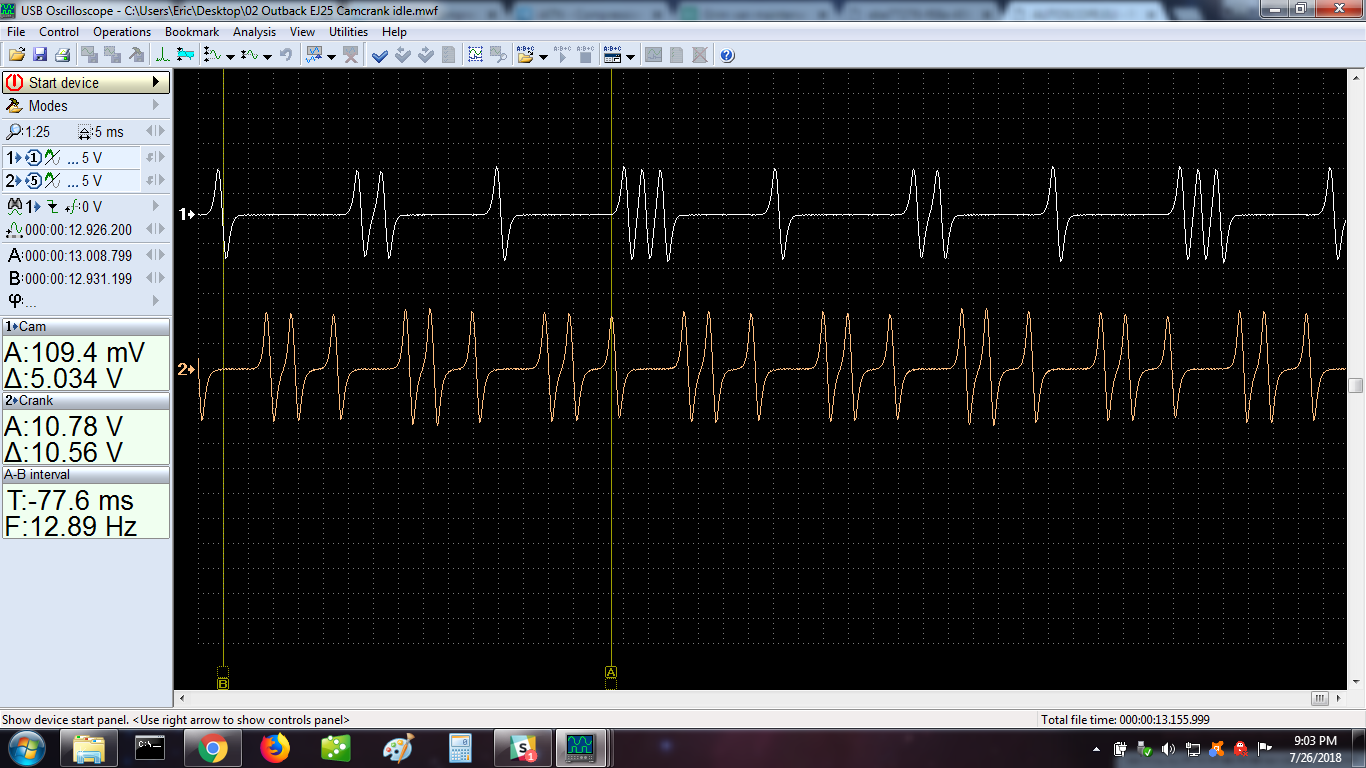Image resolution: width=1366 pixels, height=768 pixels.
Task: Save the current waveform
Action: click(41, 55)
